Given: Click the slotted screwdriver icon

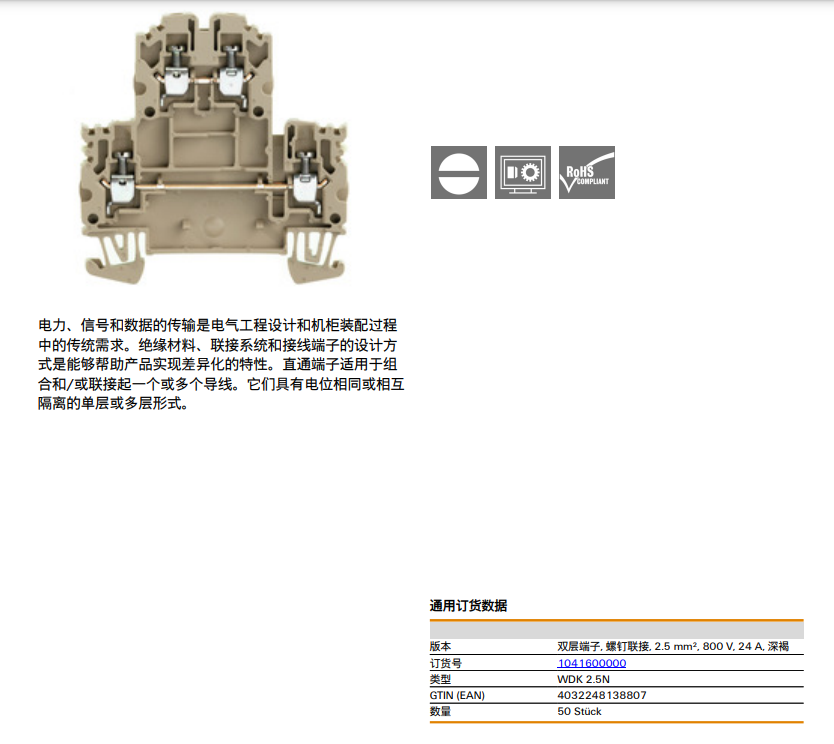Looking at the screenshot, I should (458, 172).
